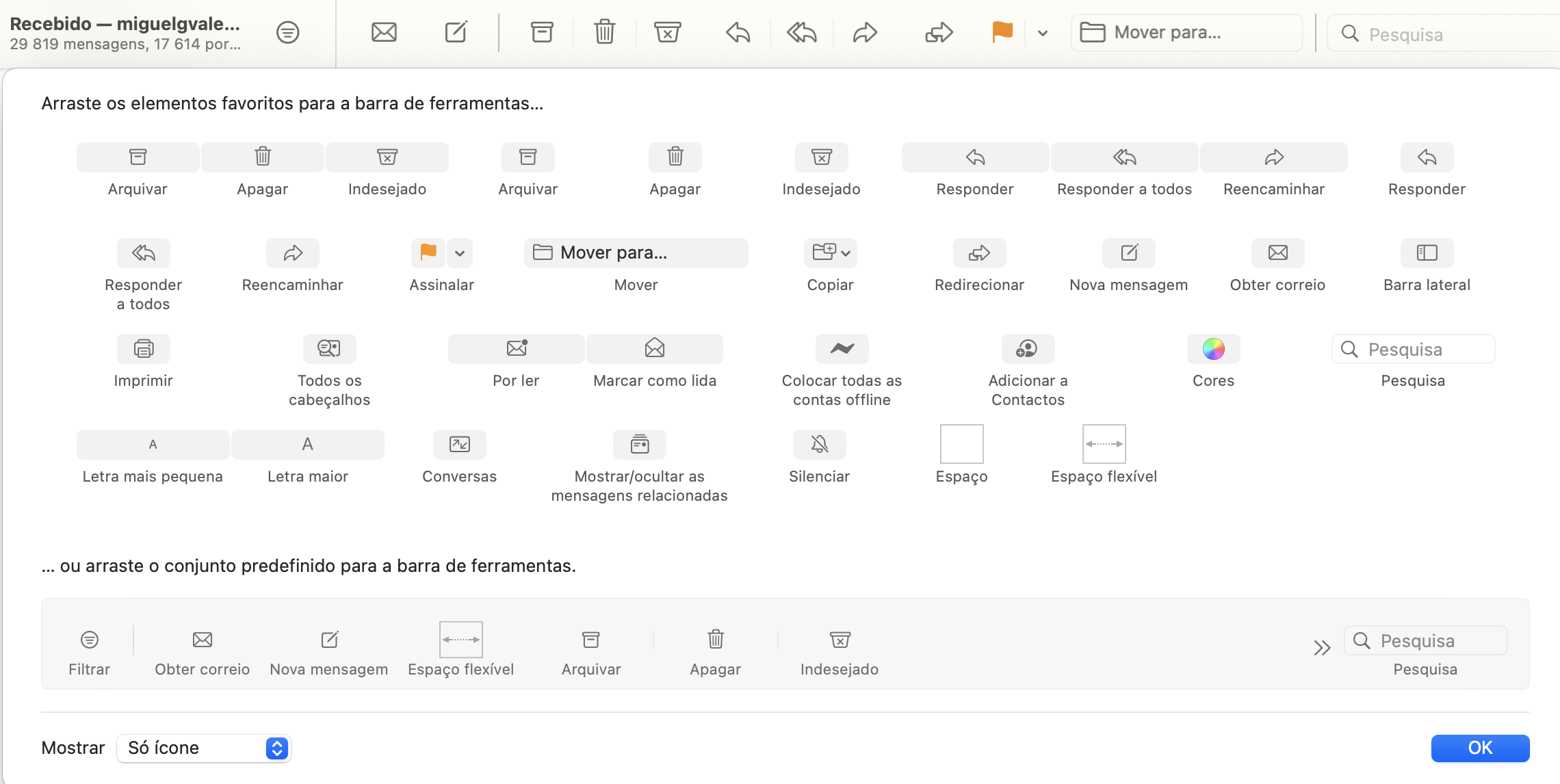Viewport: 1560px width, 784px height.
Task: Select the grouped Apagar trash item in the first row
Action: point(263,157)
